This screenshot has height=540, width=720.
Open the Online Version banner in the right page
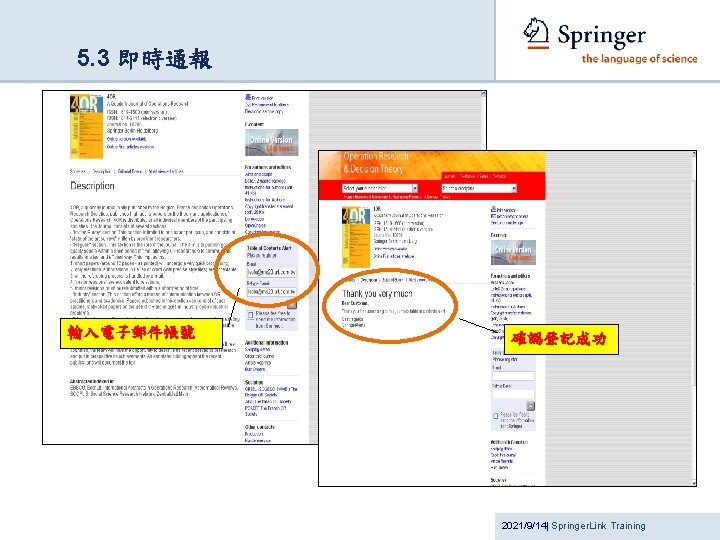pos(513,252)
